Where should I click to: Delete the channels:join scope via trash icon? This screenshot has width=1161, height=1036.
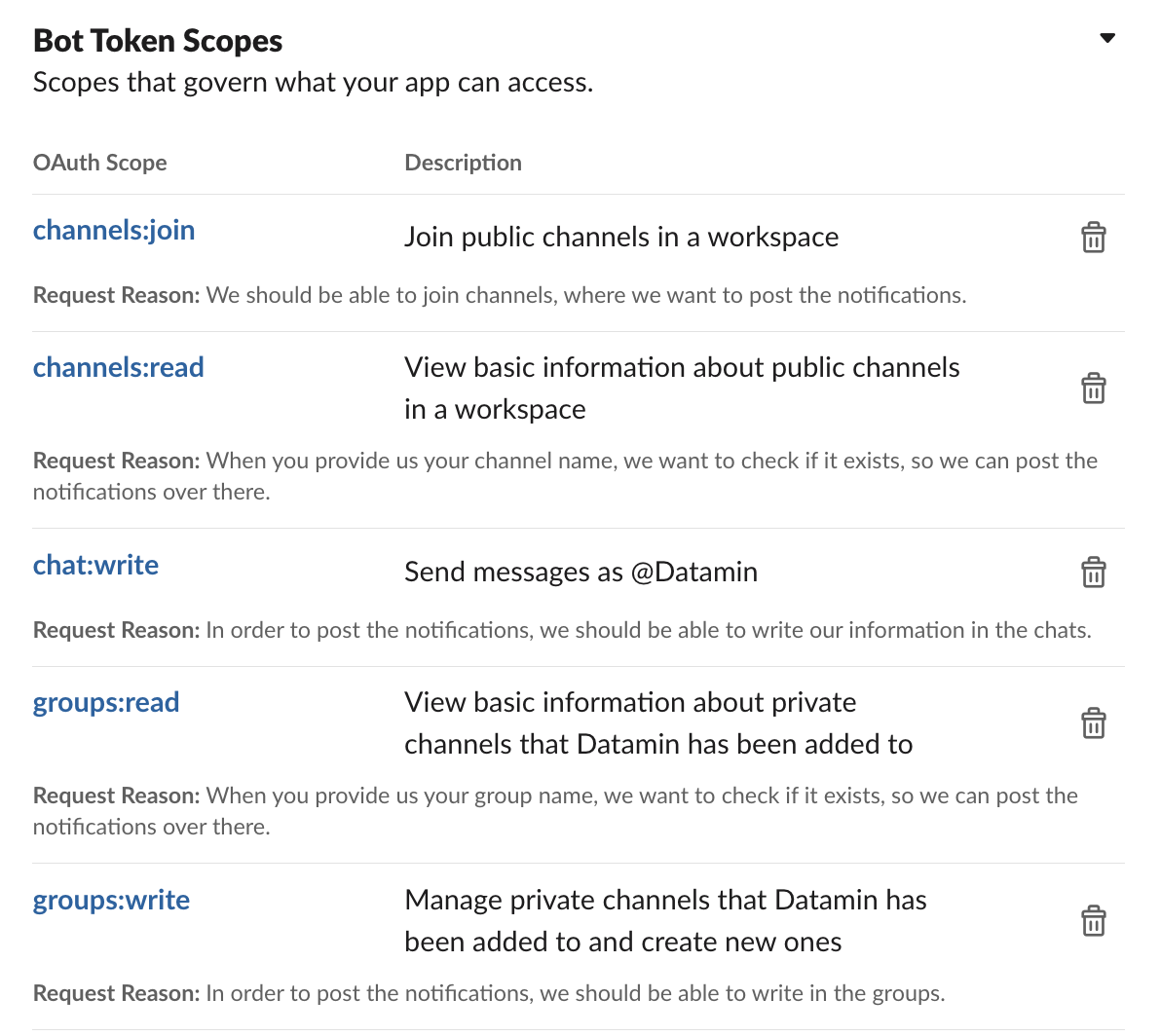pos(1093,238)
